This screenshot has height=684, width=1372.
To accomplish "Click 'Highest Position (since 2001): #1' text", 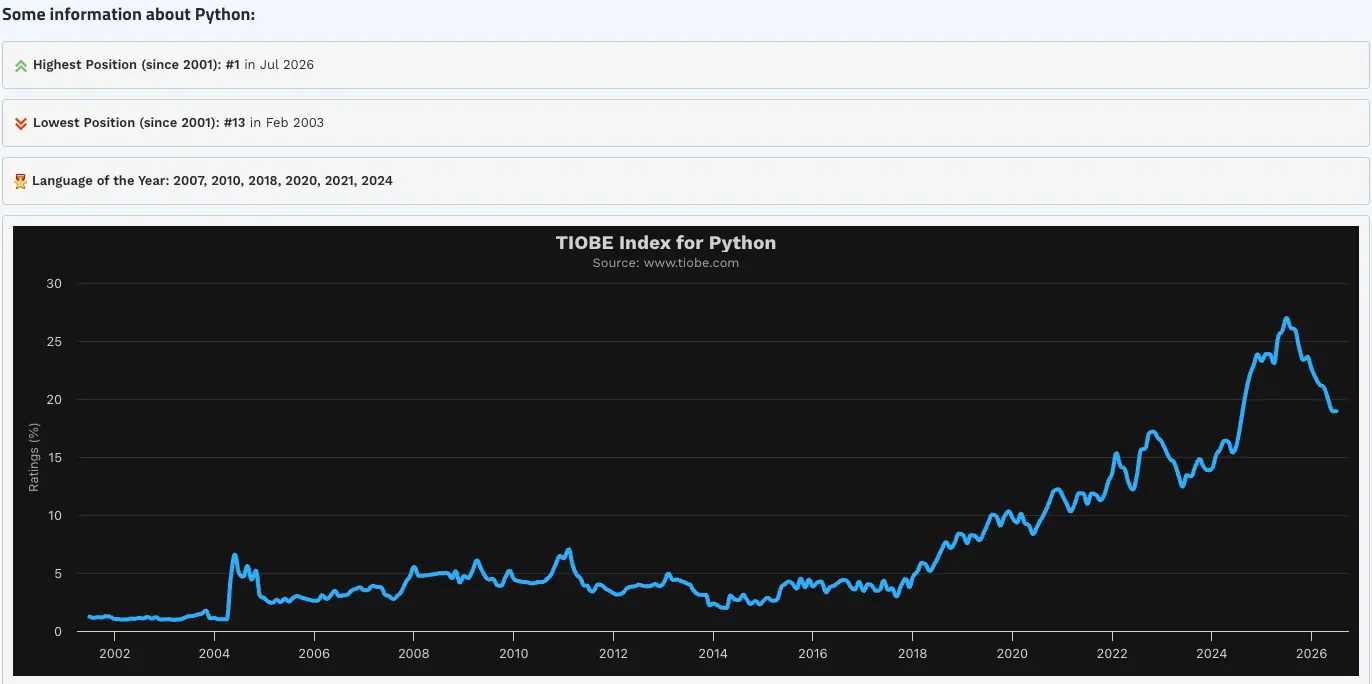I will (136, 65).
